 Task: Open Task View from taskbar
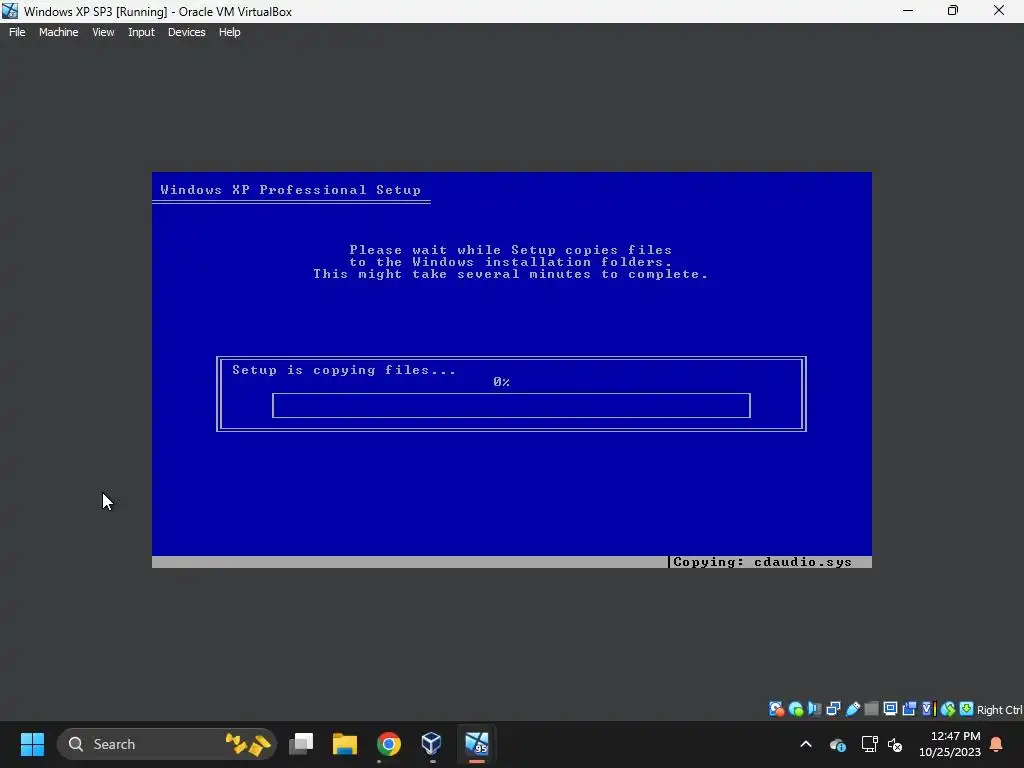click(301, 744)
